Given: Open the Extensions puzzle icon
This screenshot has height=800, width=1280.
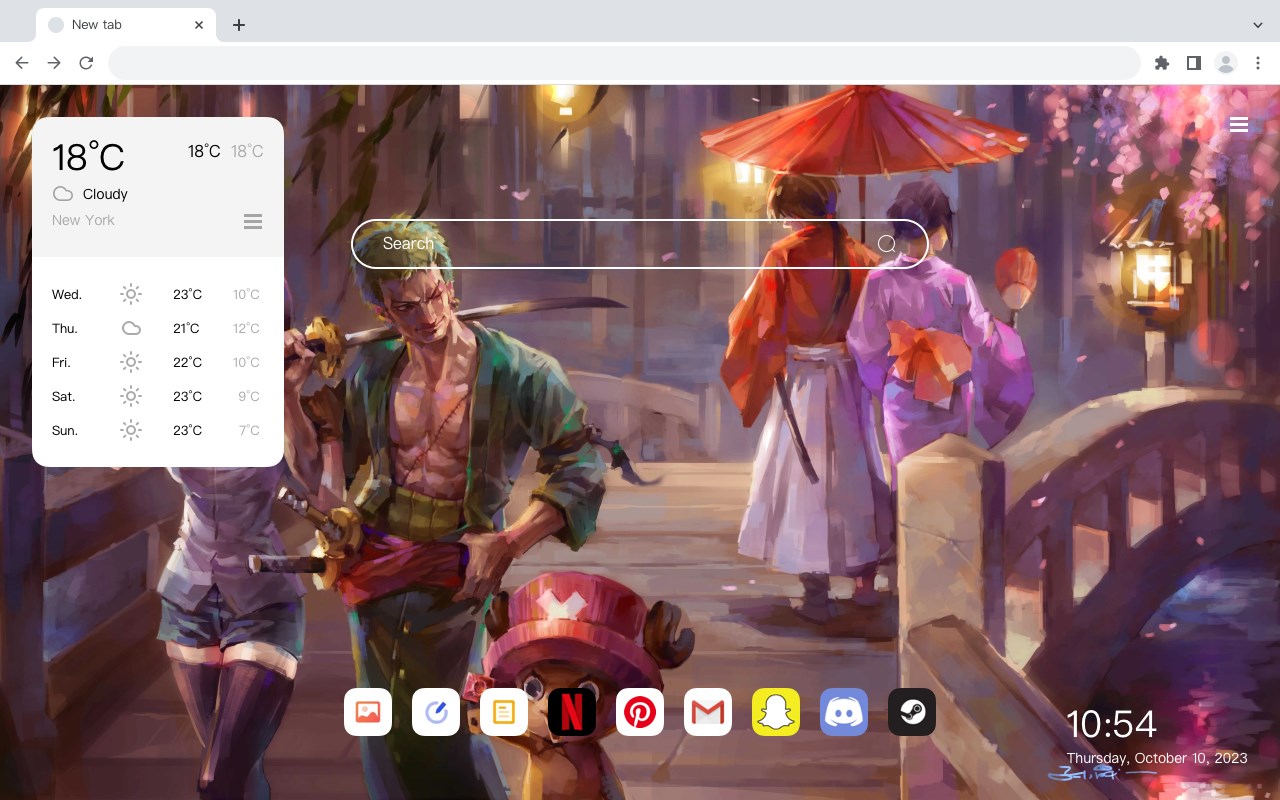Looking at the screenshot, I should [x=1161, y=63].
